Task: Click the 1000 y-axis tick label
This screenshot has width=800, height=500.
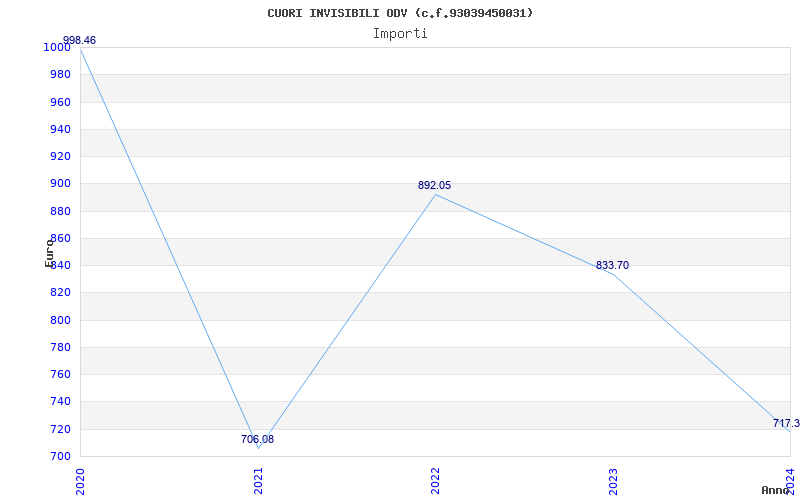Action: (x=56, y=47)
